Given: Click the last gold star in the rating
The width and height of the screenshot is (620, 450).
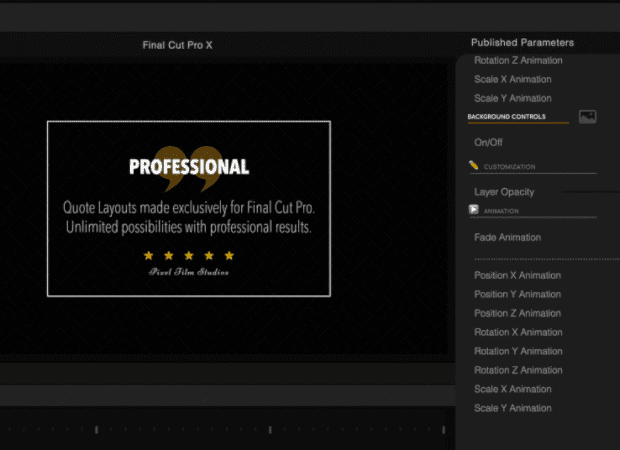Looking at the screenshot, I should pos(229,256).
